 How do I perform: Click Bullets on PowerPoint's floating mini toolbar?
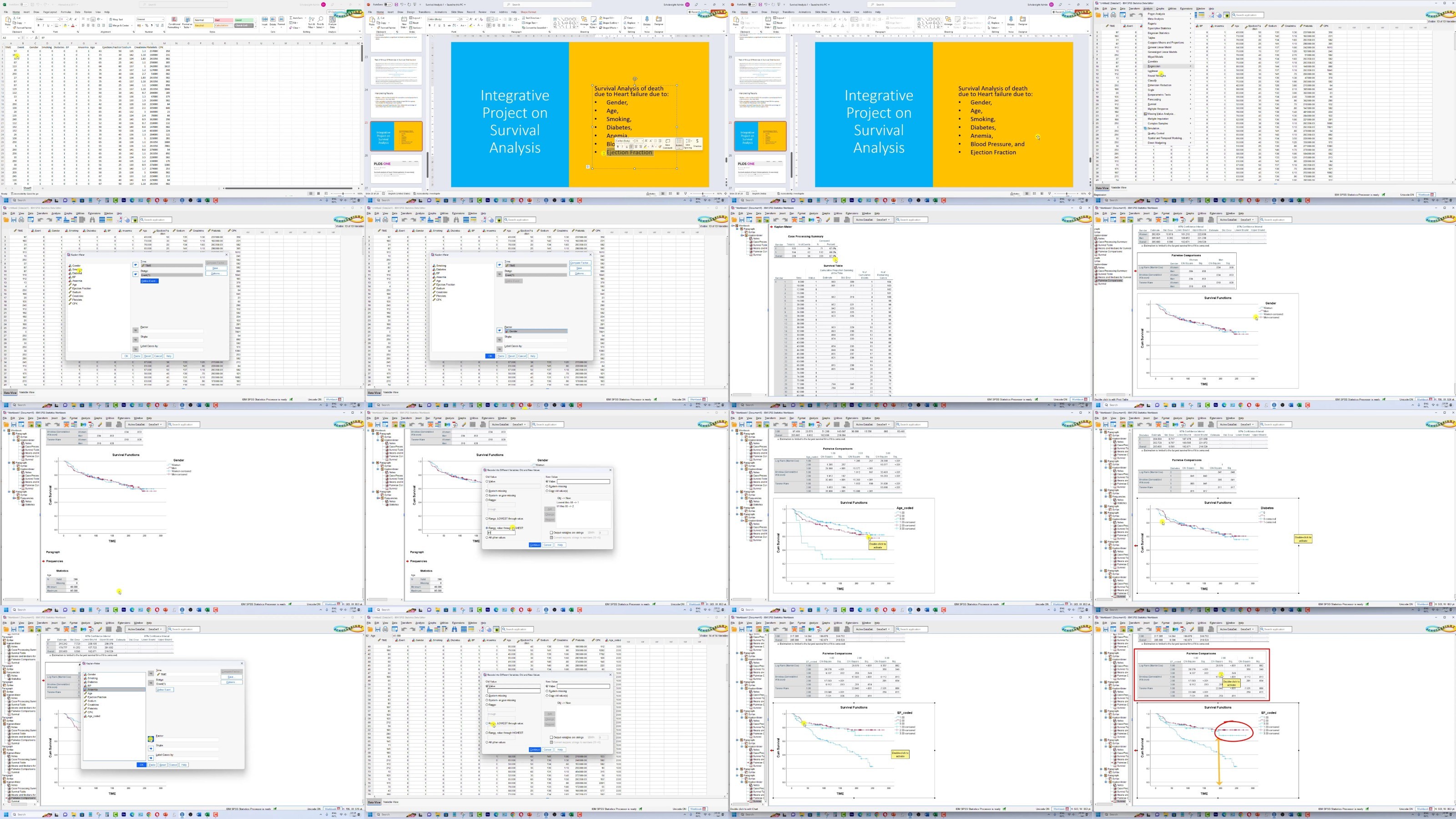coord(679,145)
